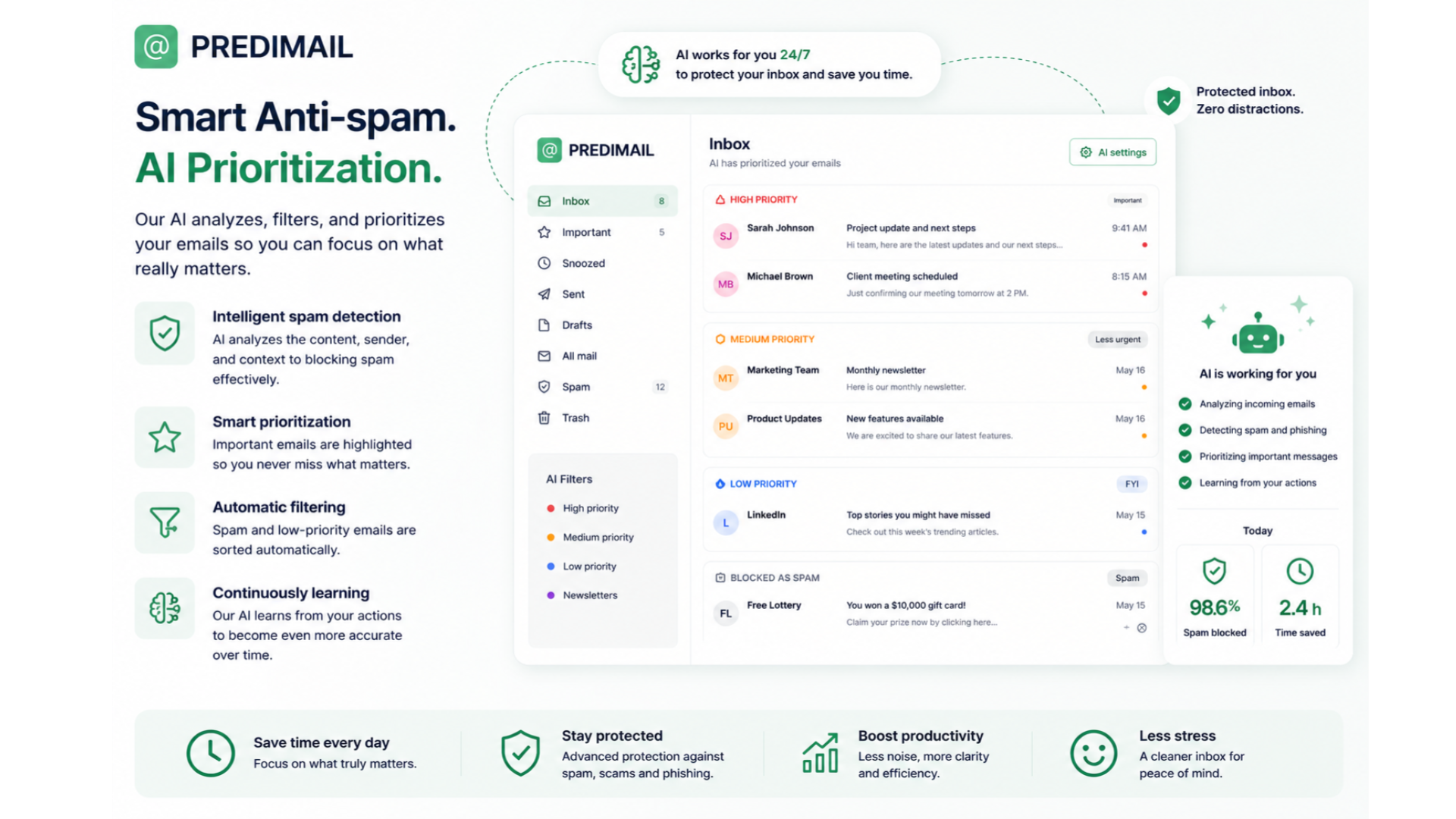The image size is (1456, 819).
Task: Open Free Lottery gift card email
Action: [x=930, y=613]
